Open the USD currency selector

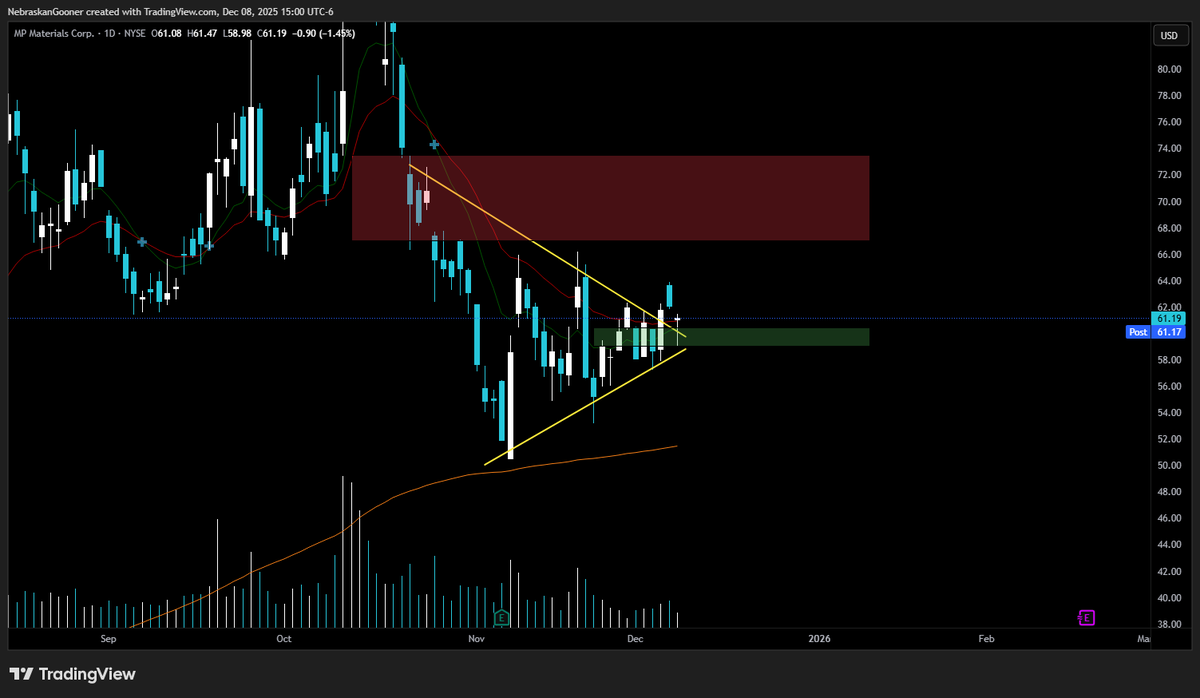[1168, 35]
